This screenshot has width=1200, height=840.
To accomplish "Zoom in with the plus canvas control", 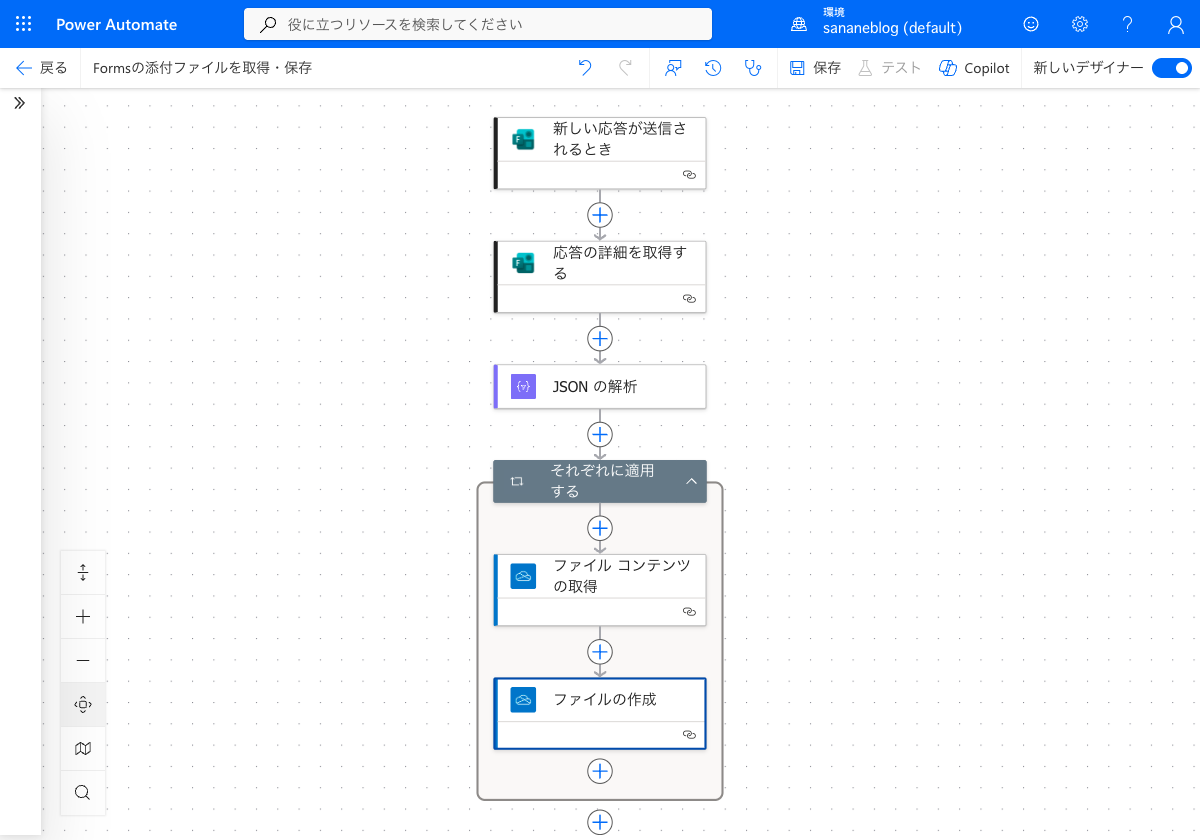I will (83, 617).
